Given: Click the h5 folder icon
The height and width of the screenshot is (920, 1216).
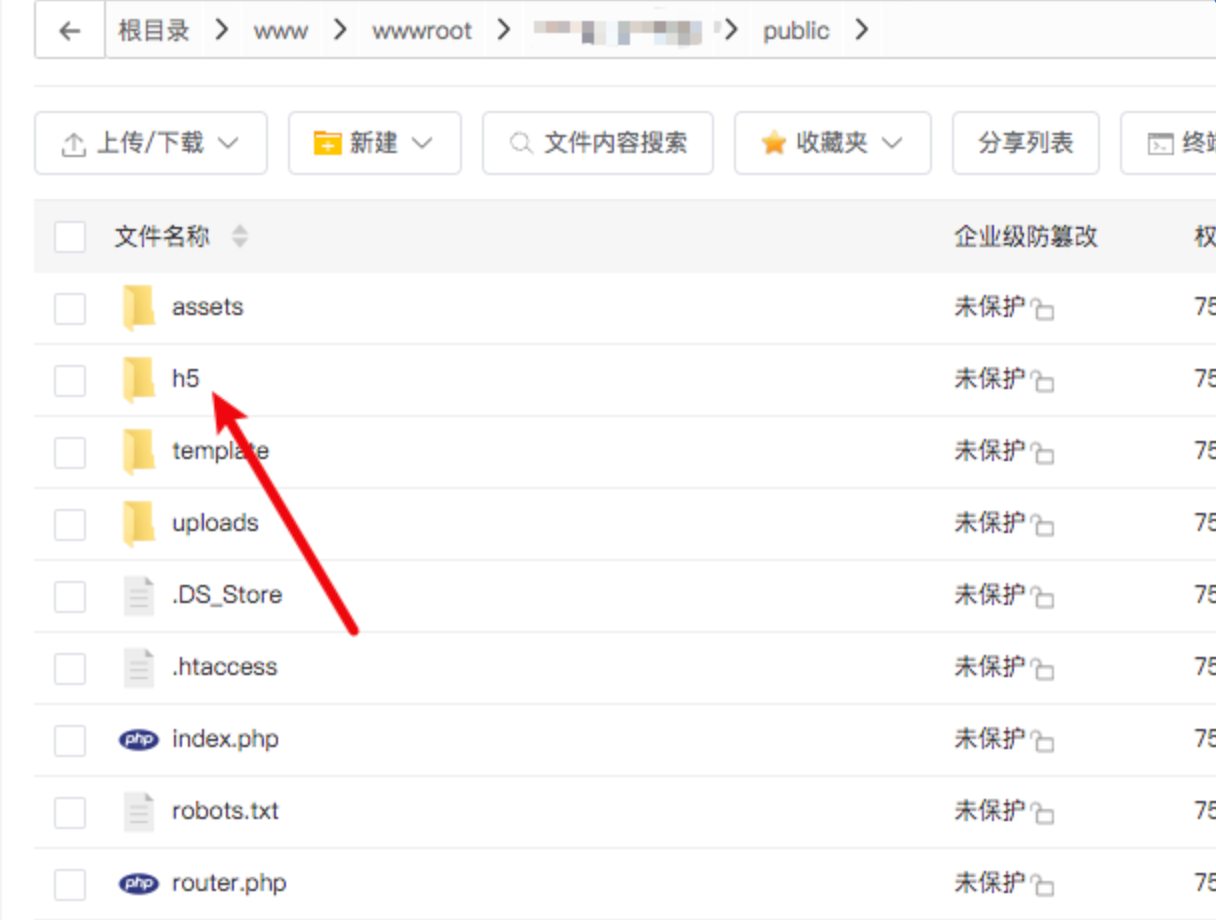Looking at the screenshot, I should click(138, 379).
